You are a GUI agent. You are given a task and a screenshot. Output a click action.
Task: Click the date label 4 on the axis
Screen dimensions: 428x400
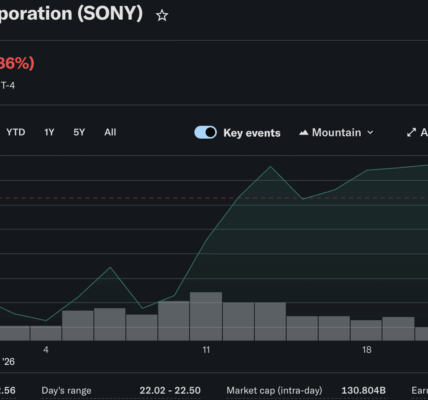point(46,350)
